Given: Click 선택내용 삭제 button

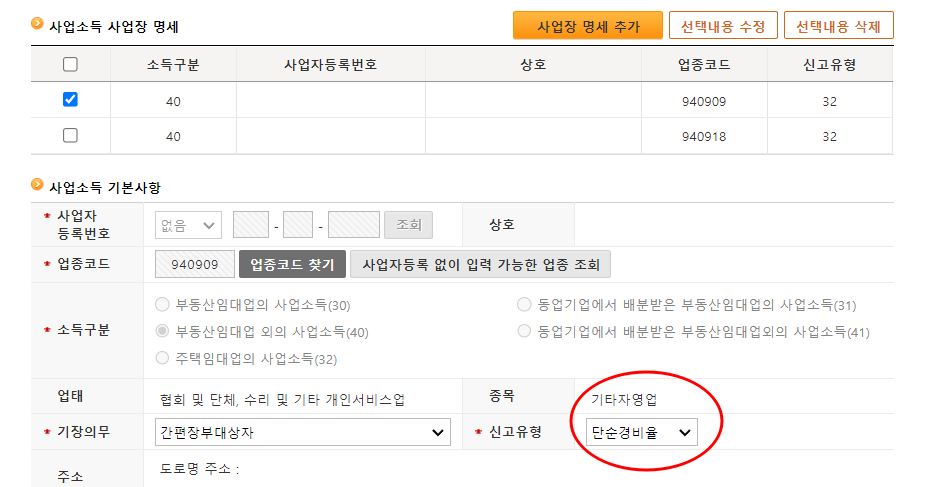Looking at the screenshot, I should tap(838, 26).
